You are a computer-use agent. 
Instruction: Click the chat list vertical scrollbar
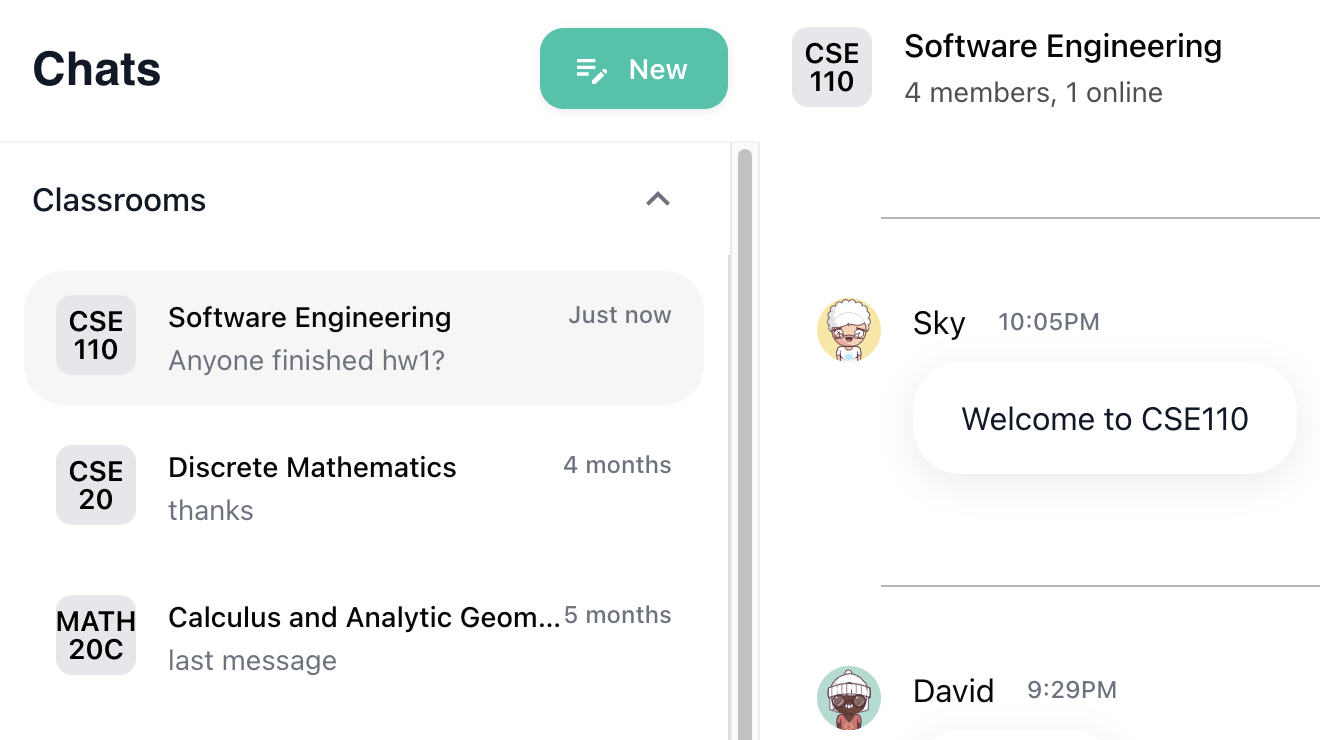pos(744,444)
